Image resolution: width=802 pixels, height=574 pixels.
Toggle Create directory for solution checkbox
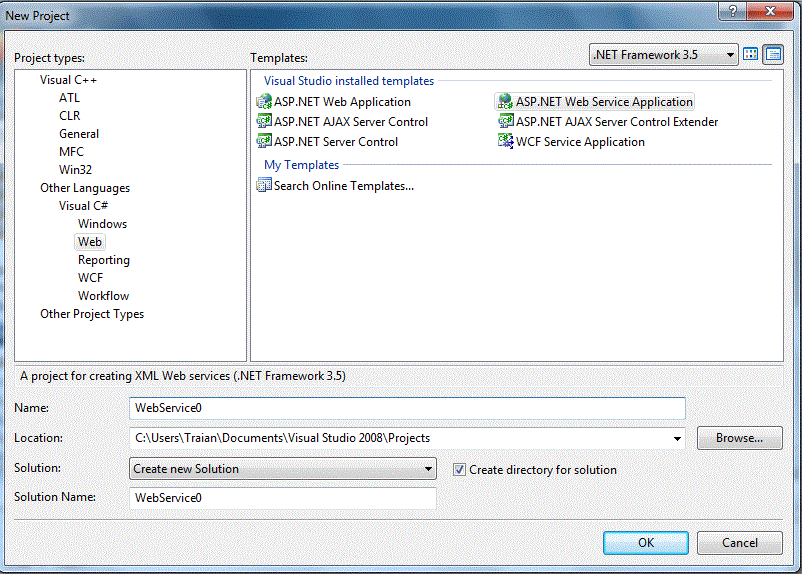[460, 469]
